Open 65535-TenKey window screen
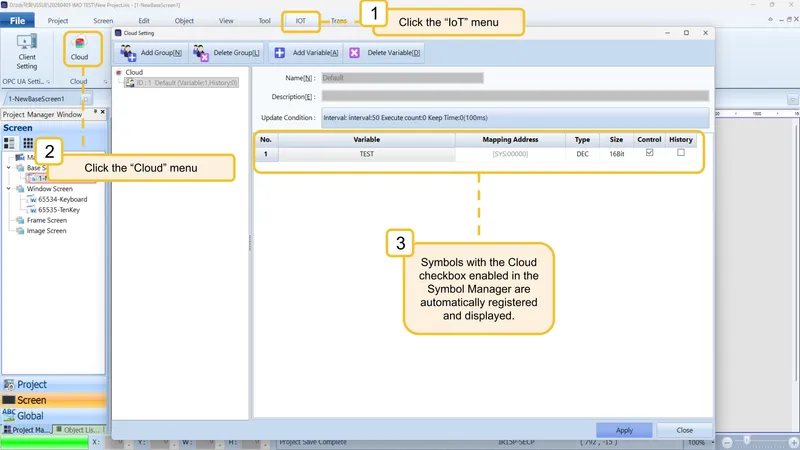The width and height of the screenshot is (800, 450). point(54,210)
